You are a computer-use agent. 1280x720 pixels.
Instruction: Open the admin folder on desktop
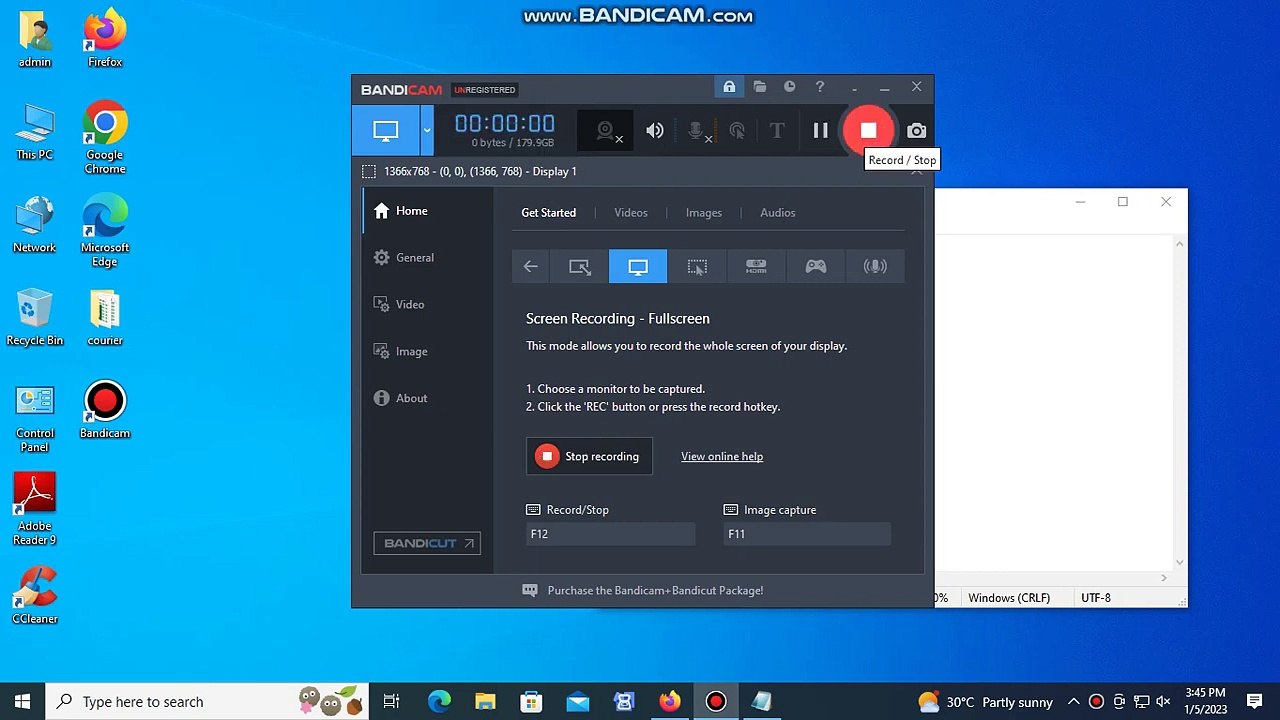point(35,41)
